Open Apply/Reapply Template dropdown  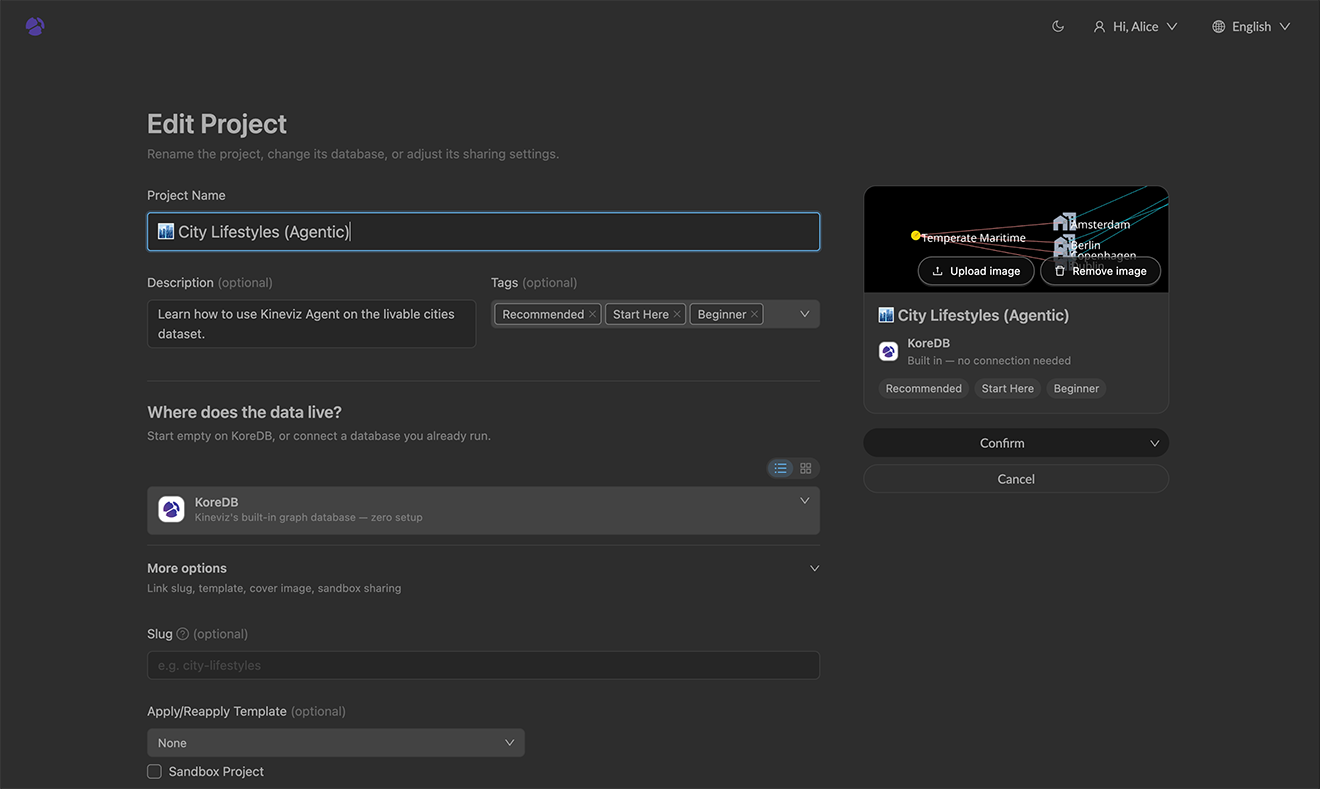click(336, 743)
